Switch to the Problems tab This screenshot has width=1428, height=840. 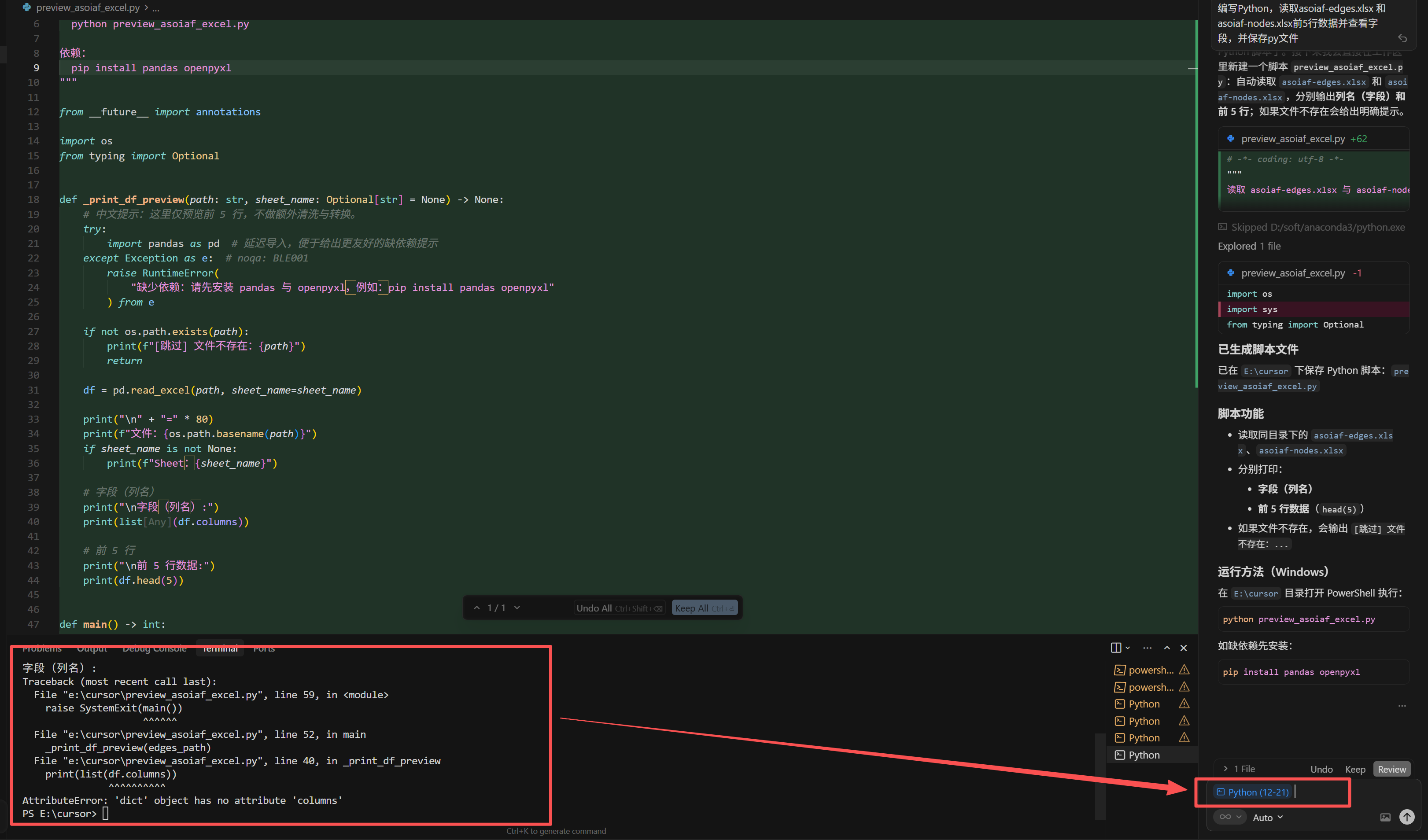pyautogui.click(x=41, y=648)
